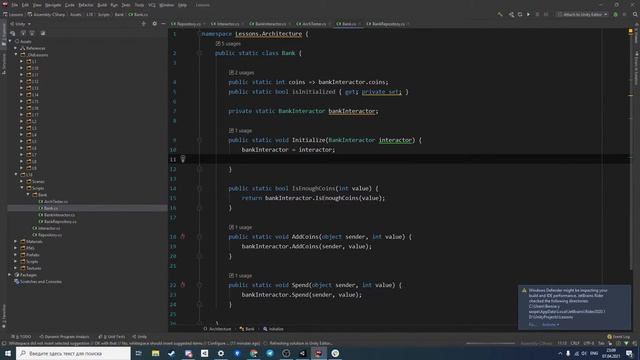The height and width of the screenshot is (360, 640).
Task: Open the Help menu
Action: tap(182, 5)
